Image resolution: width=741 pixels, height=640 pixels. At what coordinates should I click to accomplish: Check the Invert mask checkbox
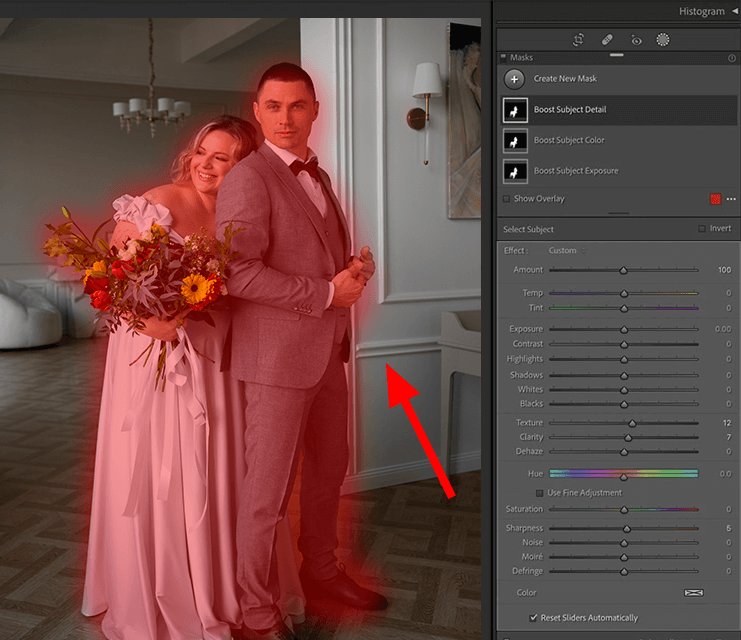(701, 229)
